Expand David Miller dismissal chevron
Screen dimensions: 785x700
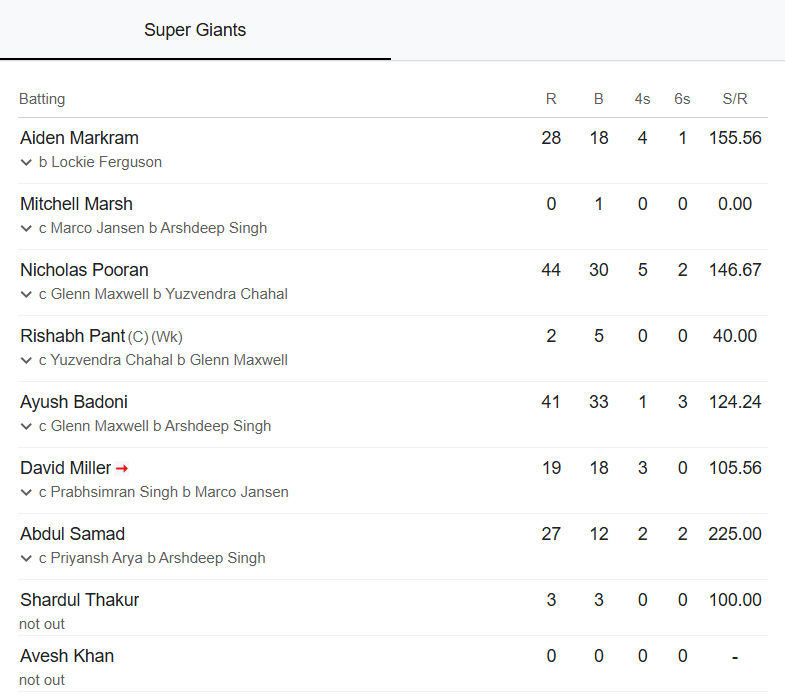pyautogui.click(x=26, y=493)
